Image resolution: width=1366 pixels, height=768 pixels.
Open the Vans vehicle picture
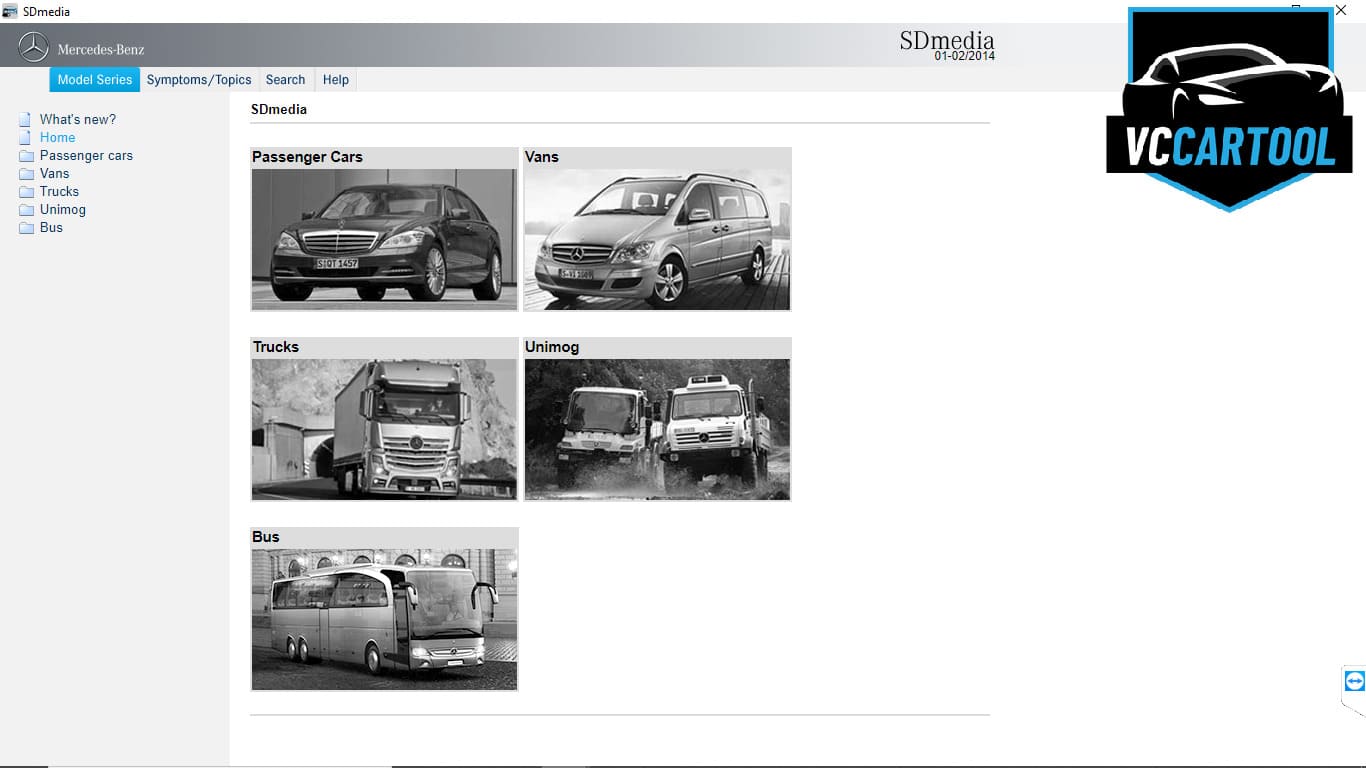tap(657, 239)
